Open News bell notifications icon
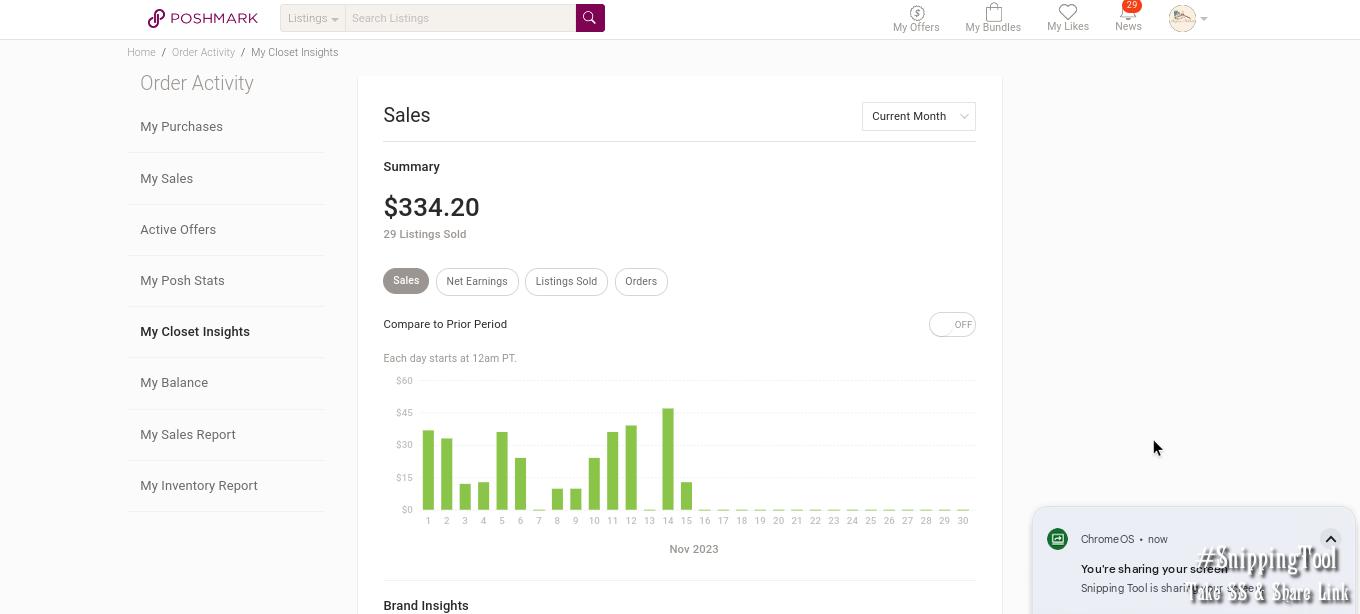This screenshot has width=1360, height=614. 1128,13
